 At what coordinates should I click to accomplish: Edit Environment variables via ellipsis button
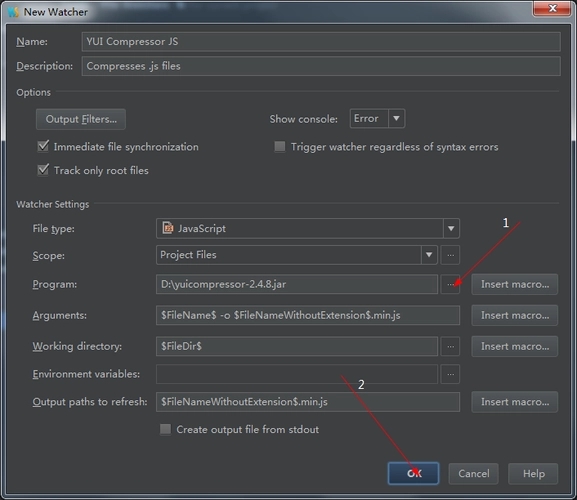pyautogui.click(x=450, y=374)
